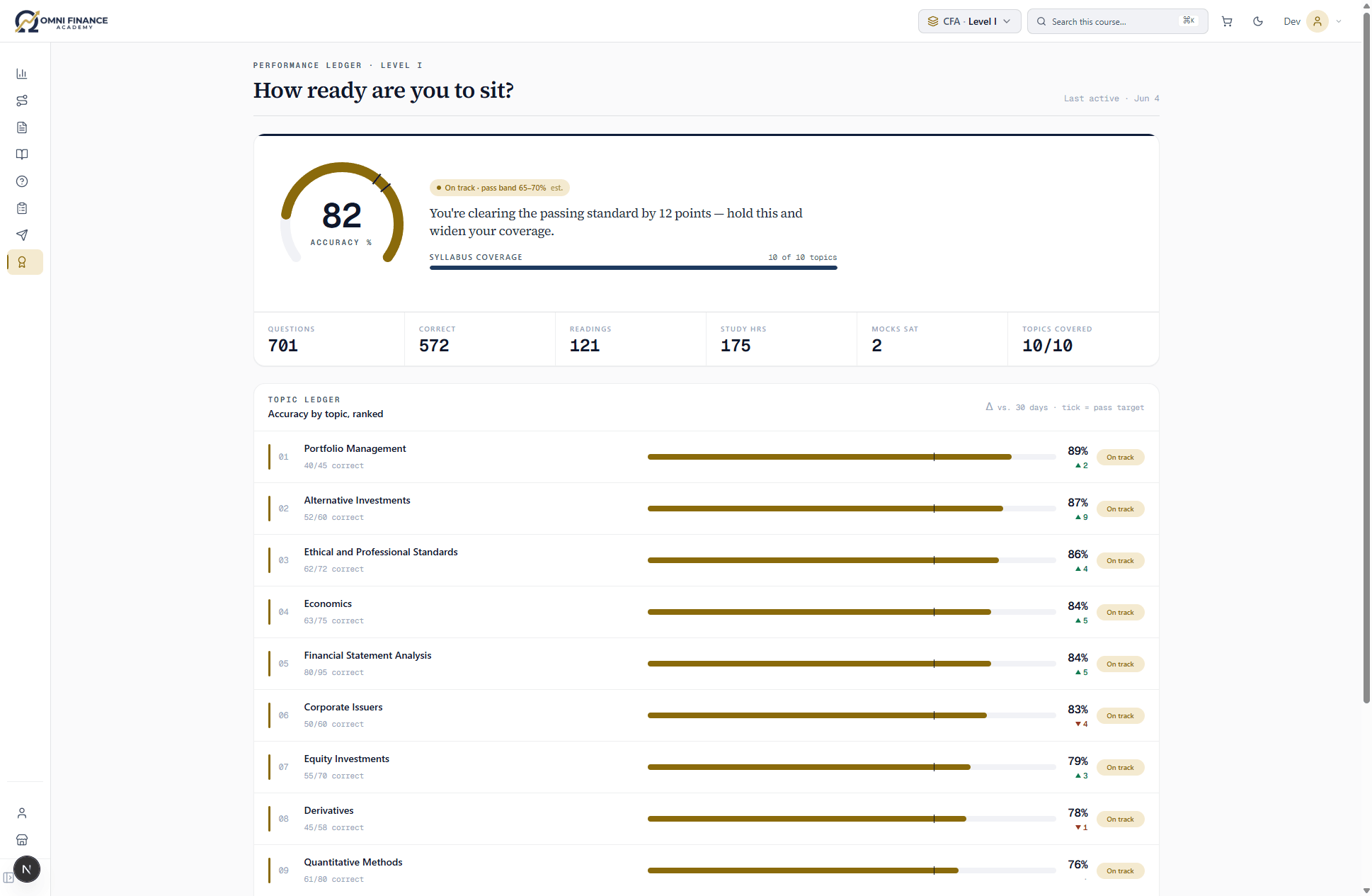The width and height of the screenshot is (1372, 896).
Task: Click the On track pass band badge
Action: pos(500,188)
